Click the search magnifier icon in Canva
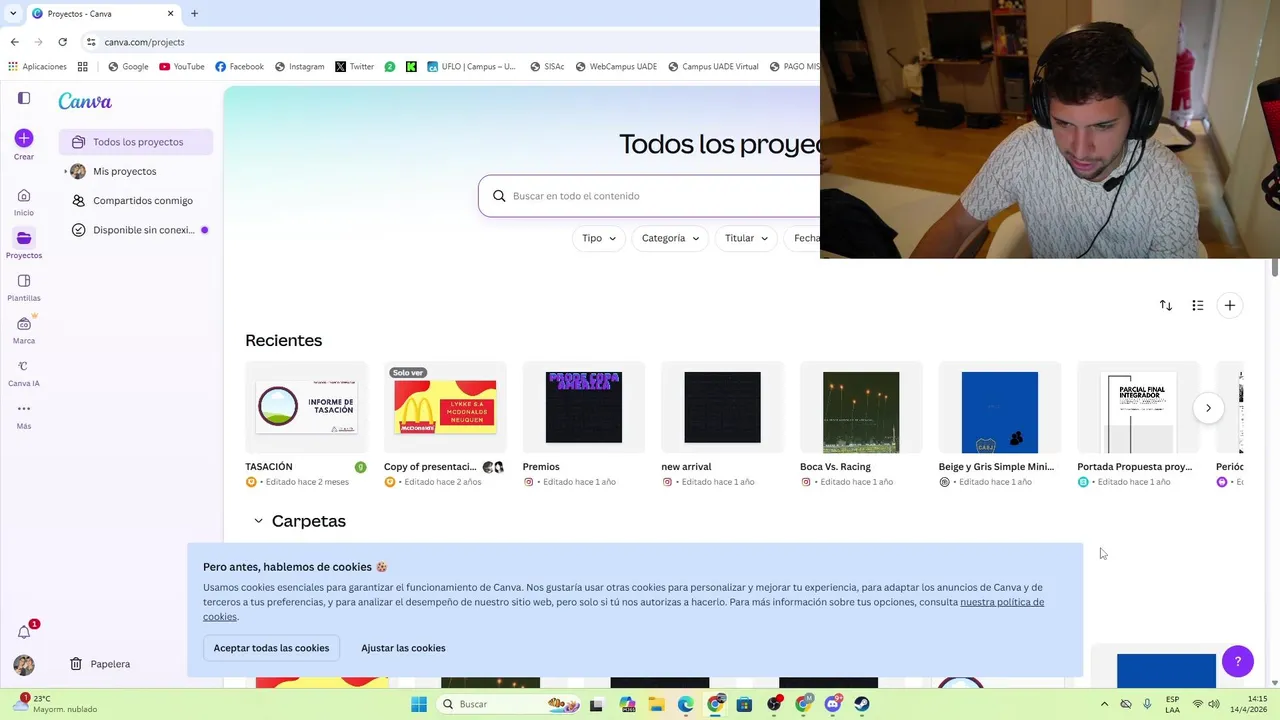 pyautogui.click(x=499, y=196)
